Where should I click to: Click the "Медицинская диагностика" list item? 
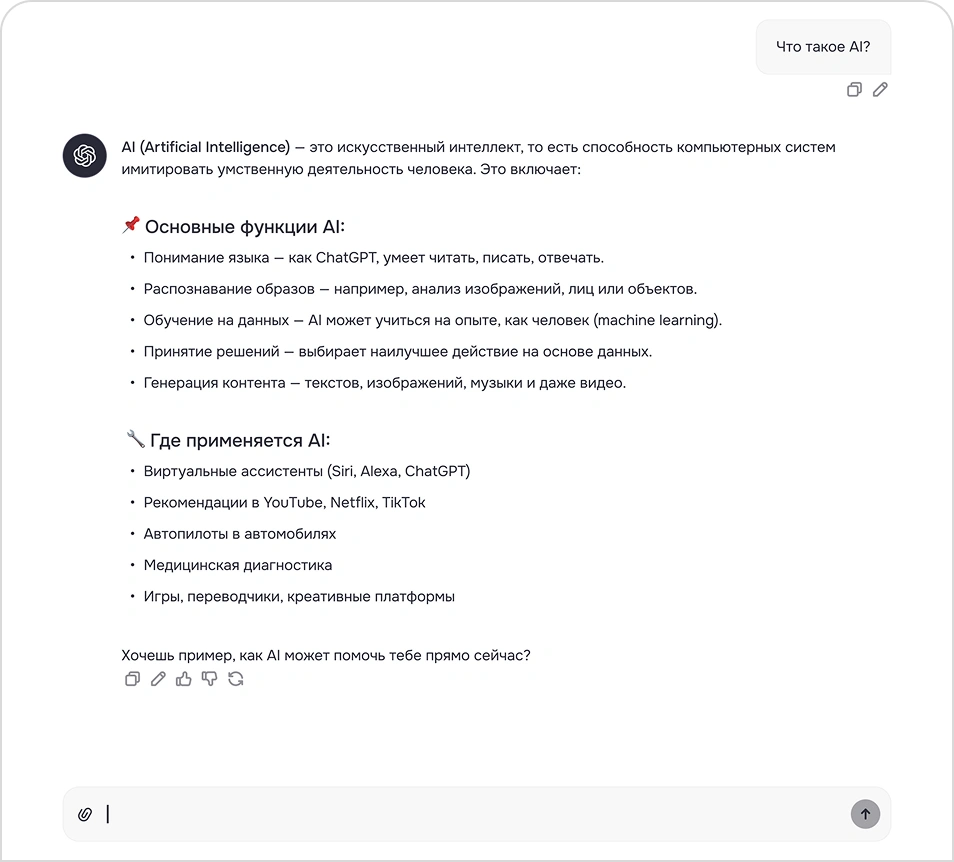point(238,565)
